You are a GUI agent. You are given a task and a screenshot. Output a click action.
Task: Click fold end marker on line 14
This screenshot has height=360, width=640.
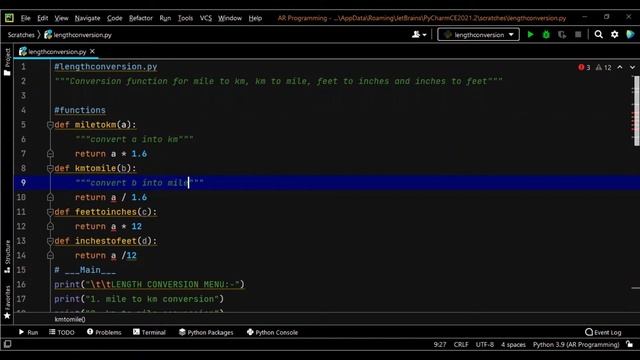[50, 256]
